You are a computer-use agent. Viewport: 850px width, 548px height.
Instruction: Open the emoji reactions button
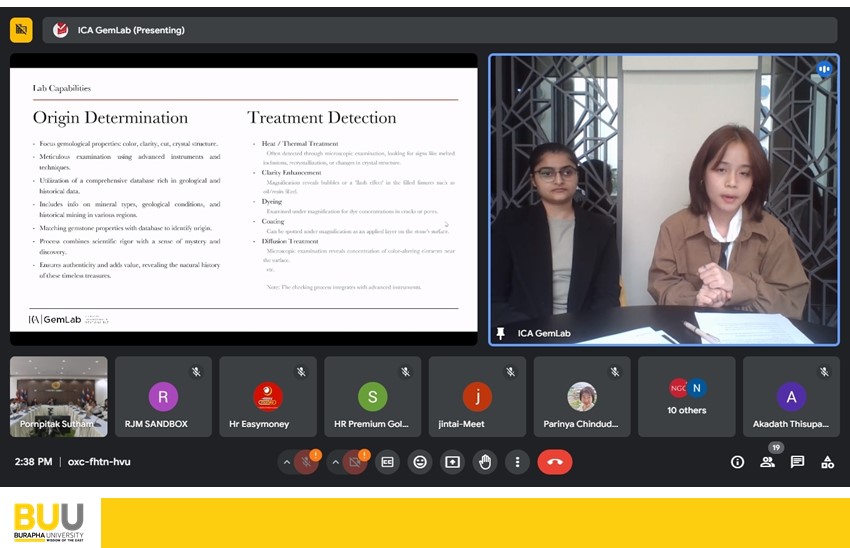point(420,462)
